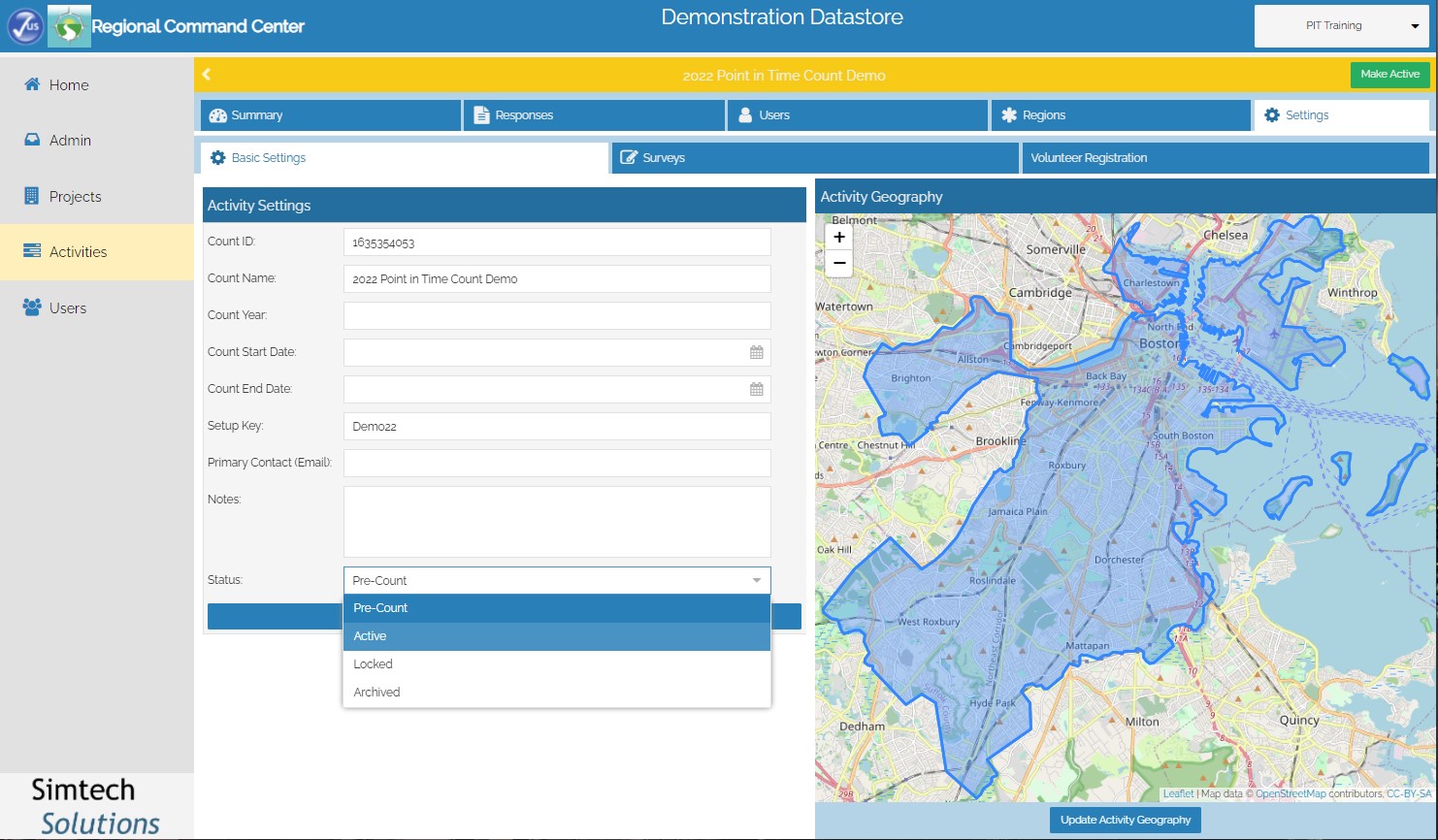The image size is (1438, 840).
Task: Click the back arrow in yellow banner
Action: pyautogui.click(x=207, y=75)
